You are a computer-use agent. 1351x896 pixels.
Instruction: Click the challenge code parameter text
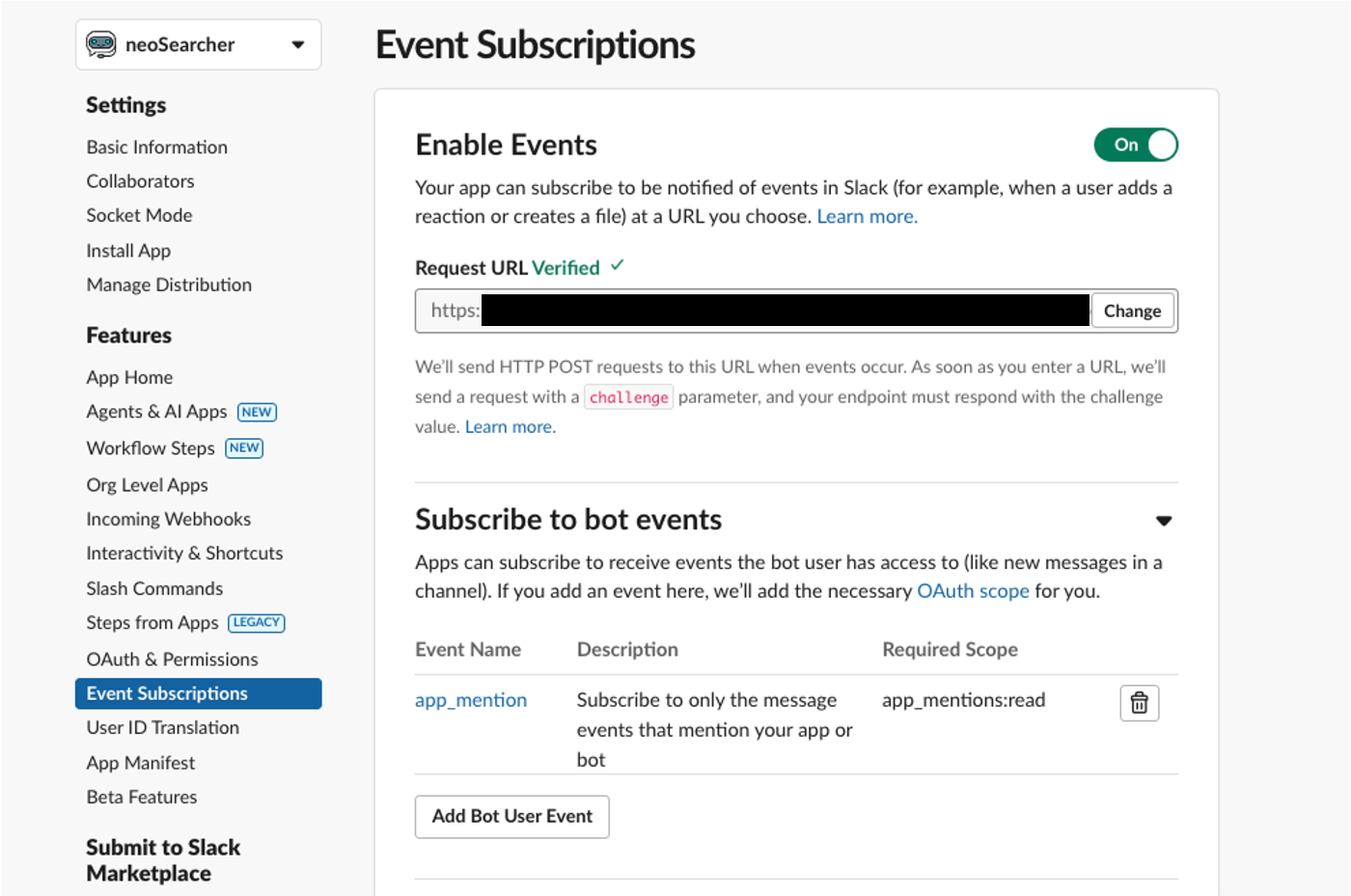click(x=629, y=397)
